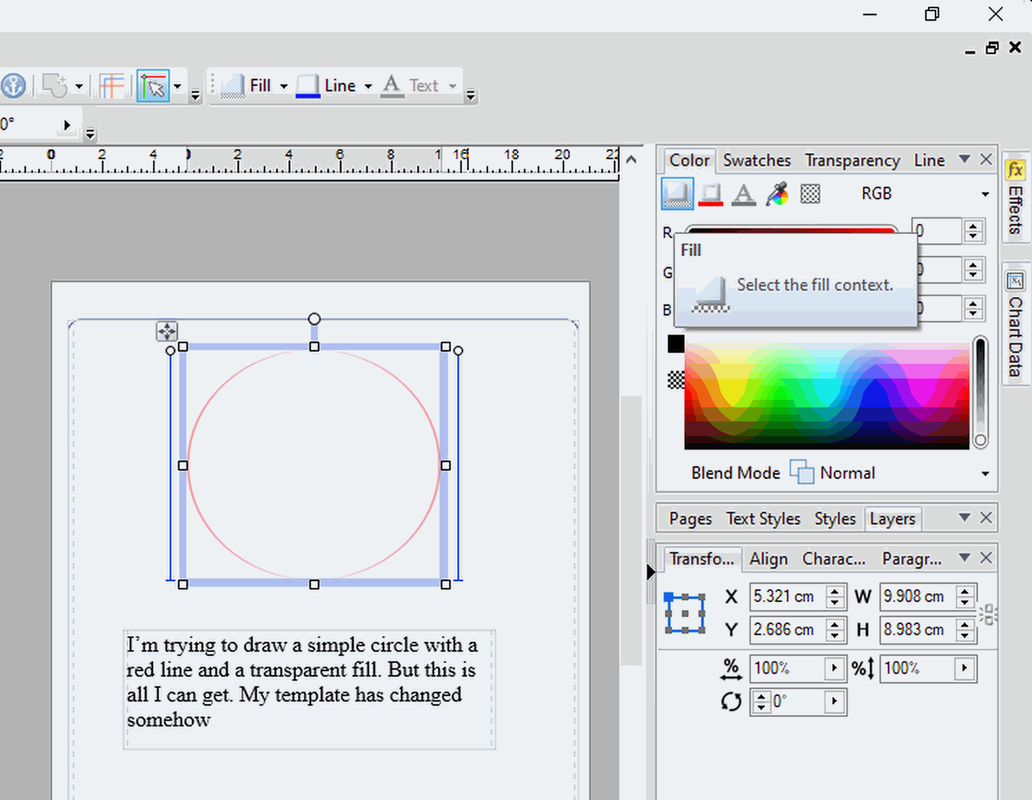Toggle the snapping pointer button
The width and height of the screenshot is (1032, 800).
[153, 86]
